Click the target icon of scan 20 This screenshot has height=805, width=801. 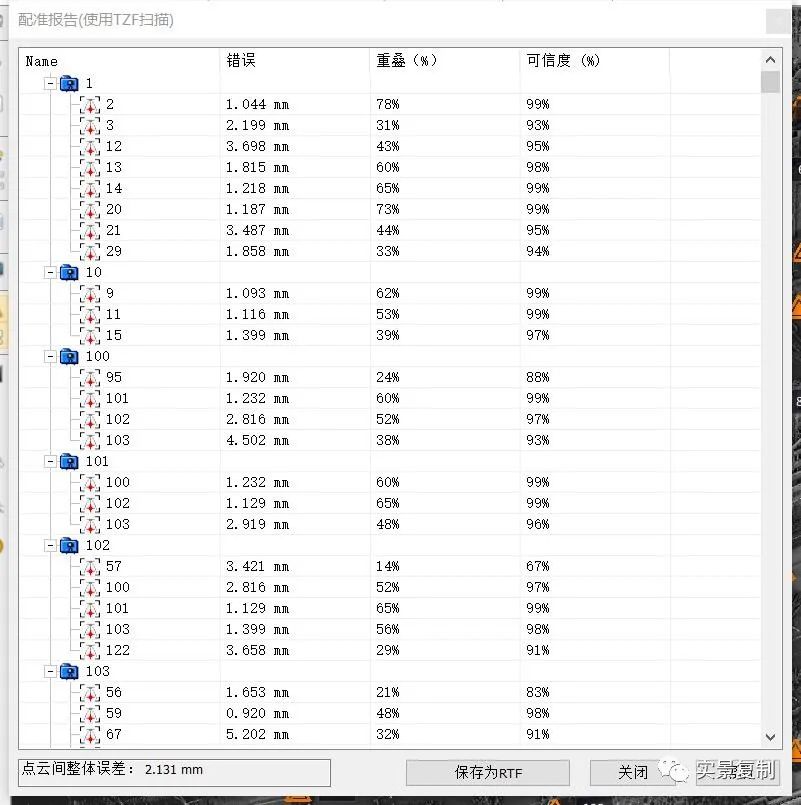(90, 210)
